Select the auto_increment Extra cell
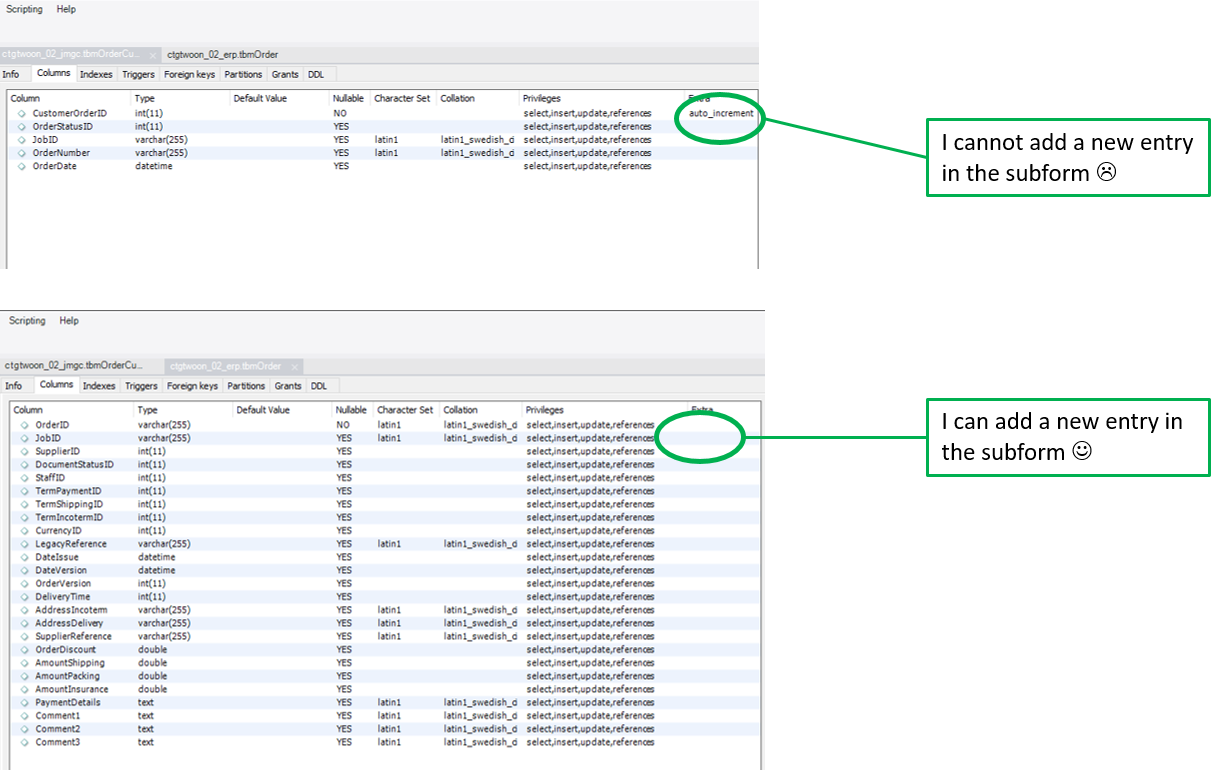The width and height of the screenshot is (1211, 770). tap(721, 114)
